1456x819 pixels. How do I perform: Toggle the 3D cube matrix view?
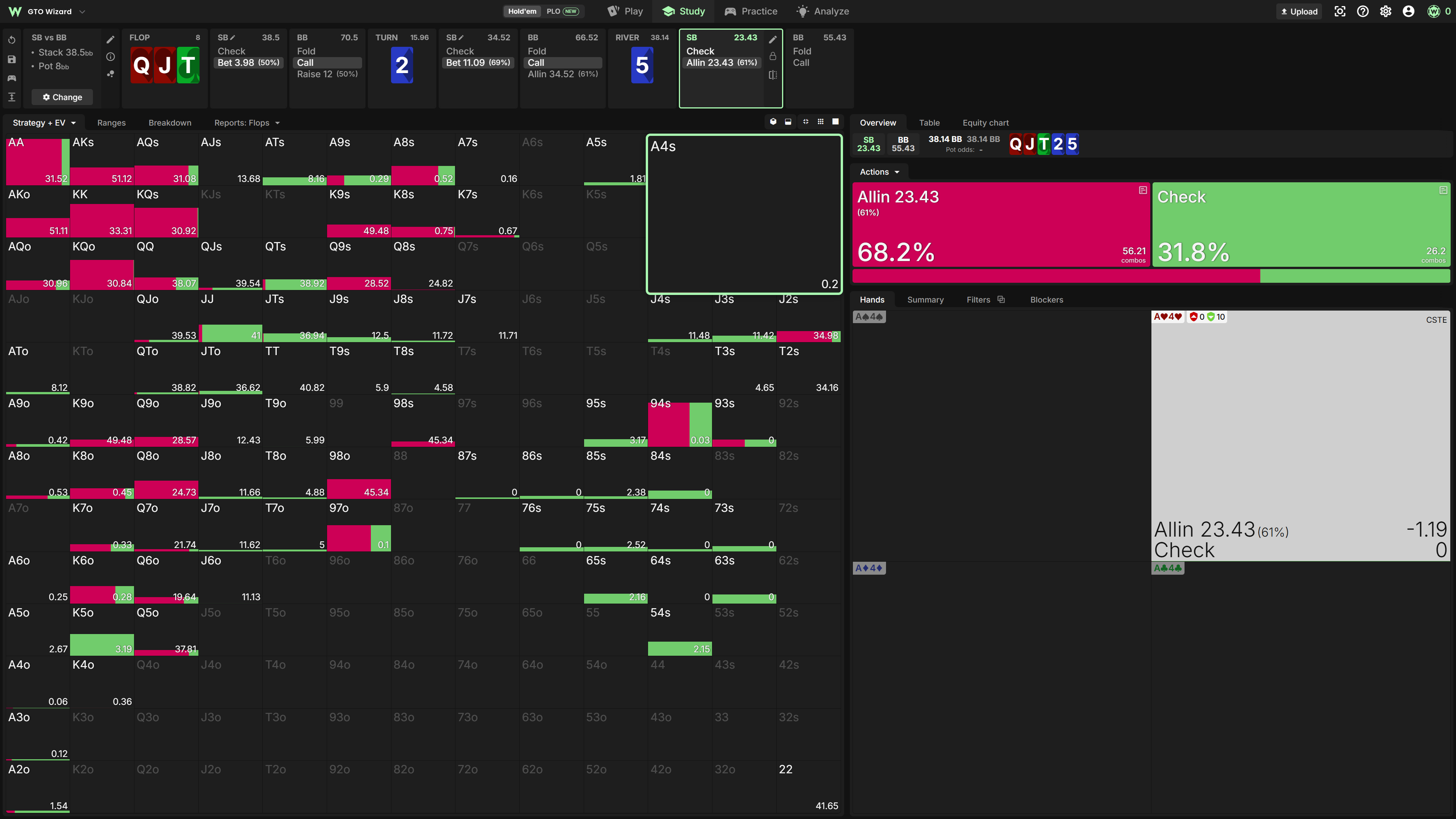pyautogui.click(x=773, y=122)
